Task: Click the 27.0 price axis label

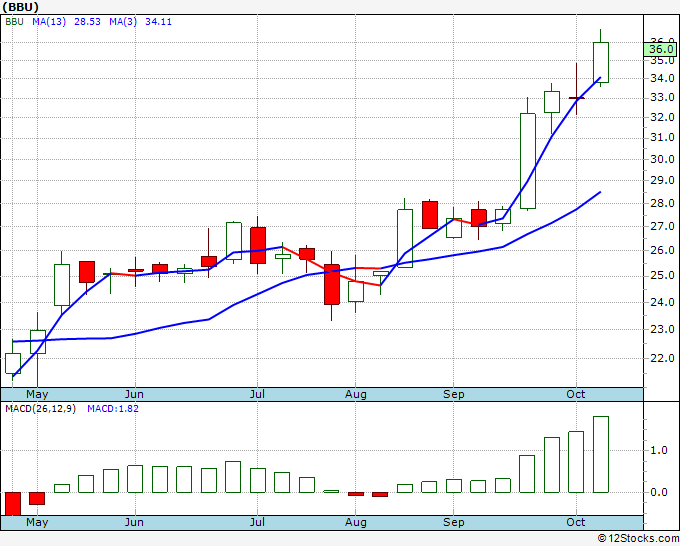Action: [662, 226]
